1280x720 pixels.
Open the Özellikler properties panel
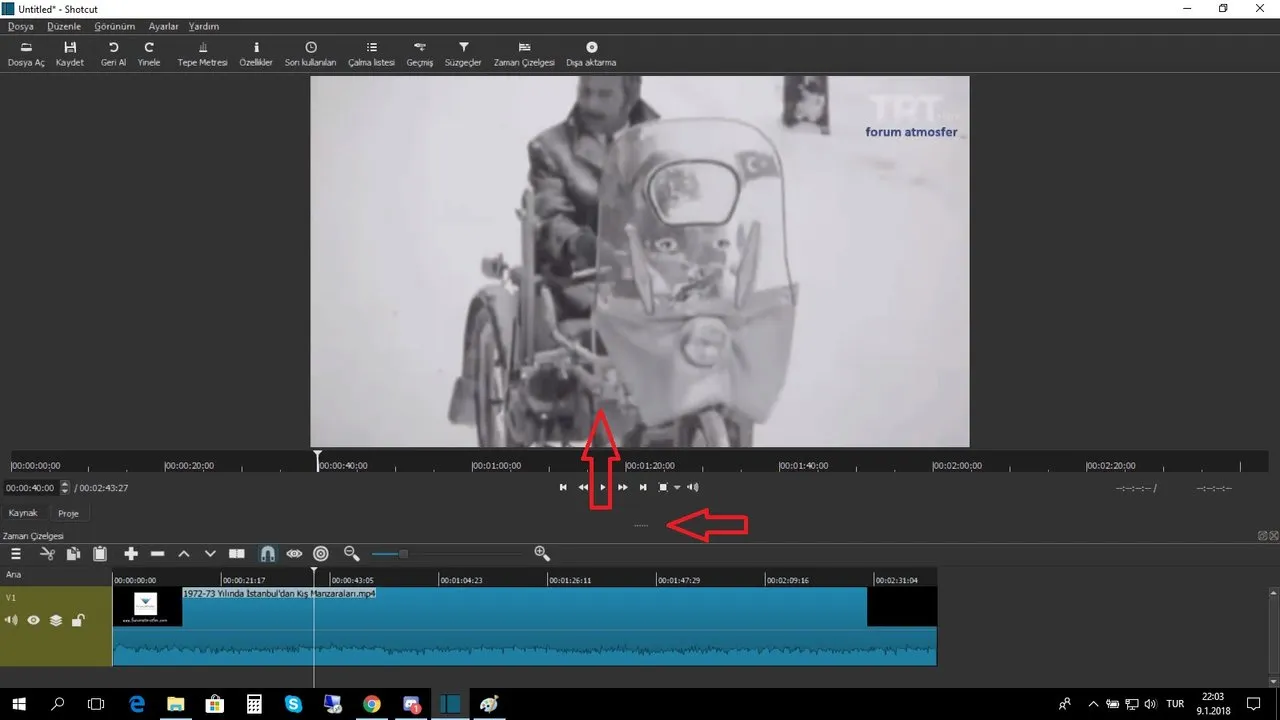pos(256,54)
